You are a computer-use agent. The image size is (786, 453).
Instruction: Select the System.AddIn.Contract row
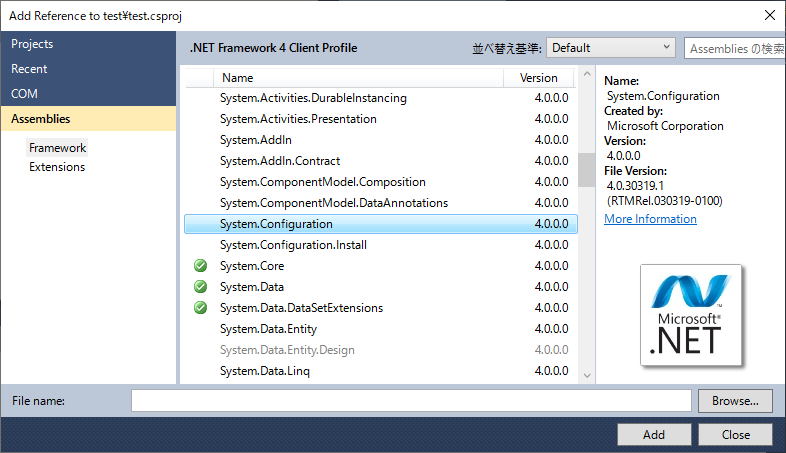pyautogui.click(x=381, y=161)
